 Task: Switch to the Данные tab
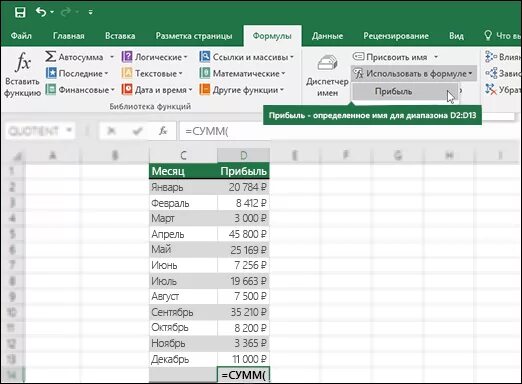(327, 36)
